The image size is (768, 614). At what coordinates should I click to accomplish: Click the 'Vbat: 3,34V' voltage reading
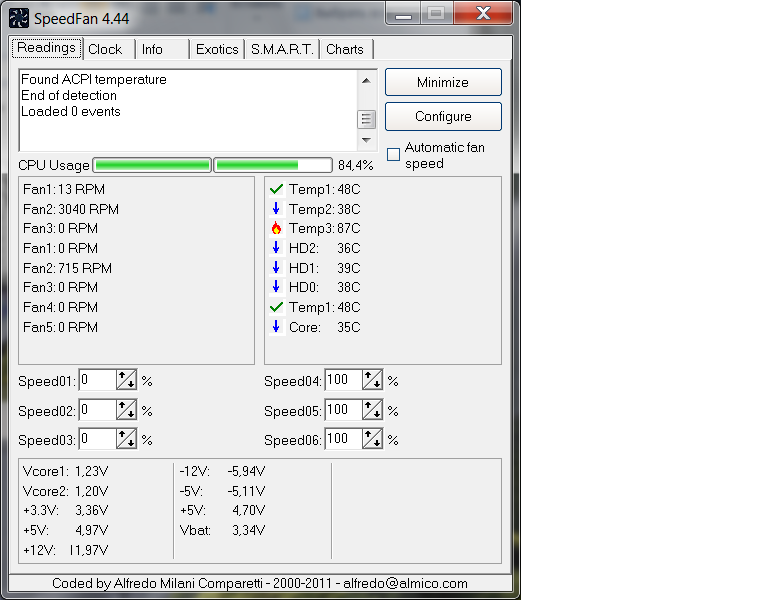pos(222,530)
